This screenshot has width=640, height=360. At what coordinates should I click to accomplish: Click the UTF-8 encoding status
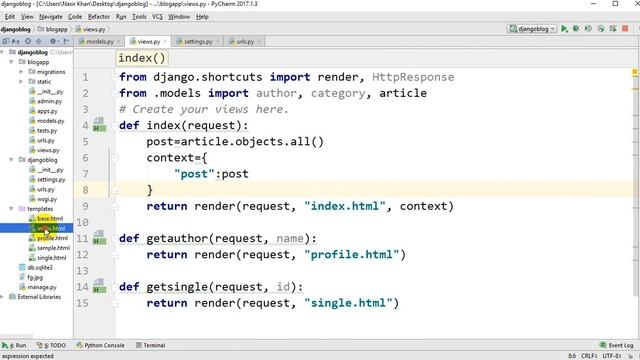point(612,356)
